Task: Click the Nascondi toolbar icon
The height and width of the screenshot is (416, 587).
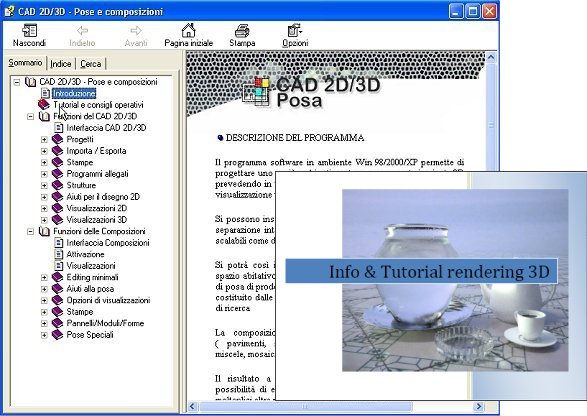Action: click(x=29, y=31)
